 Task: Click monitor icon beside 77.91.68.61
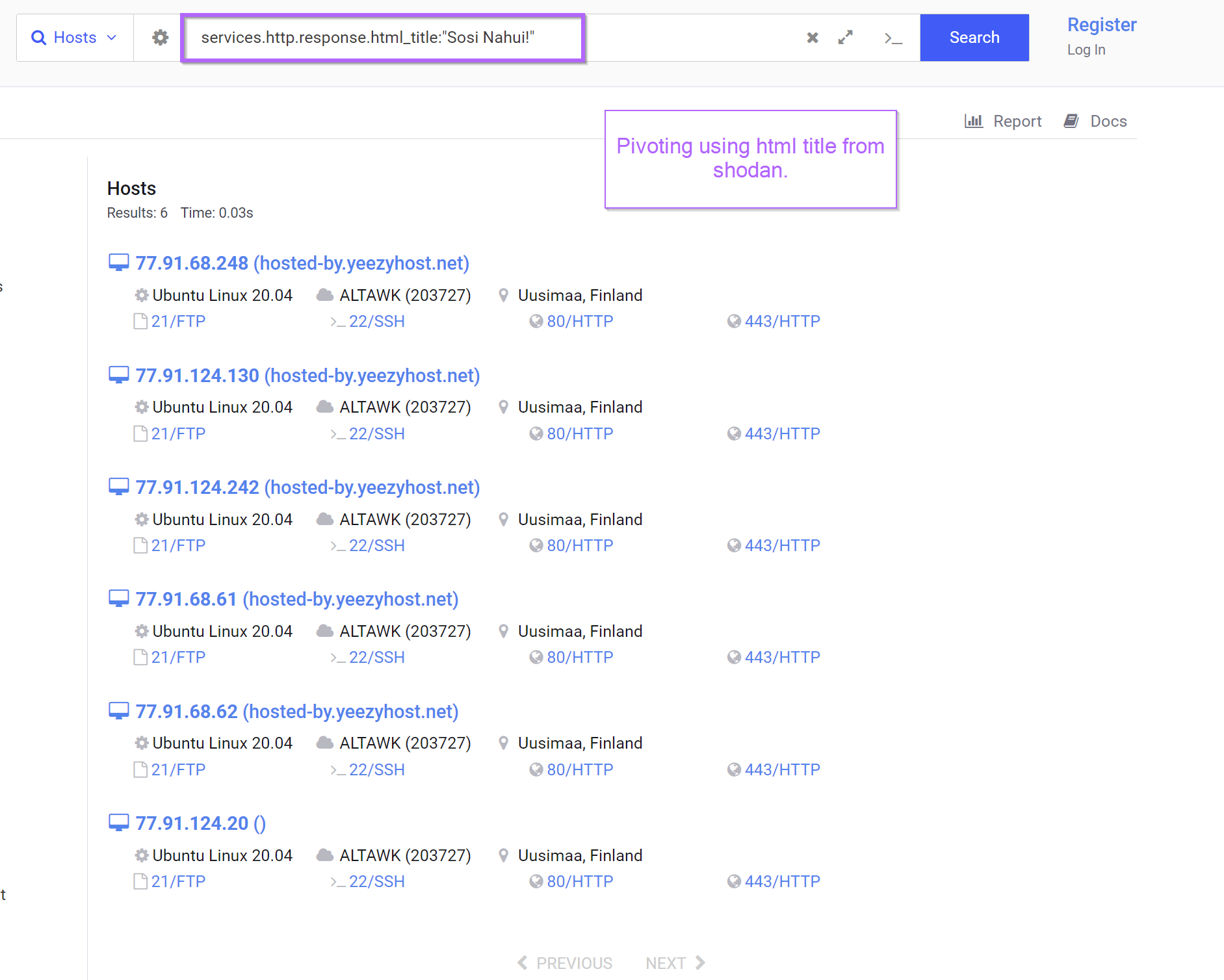[118, 599]
